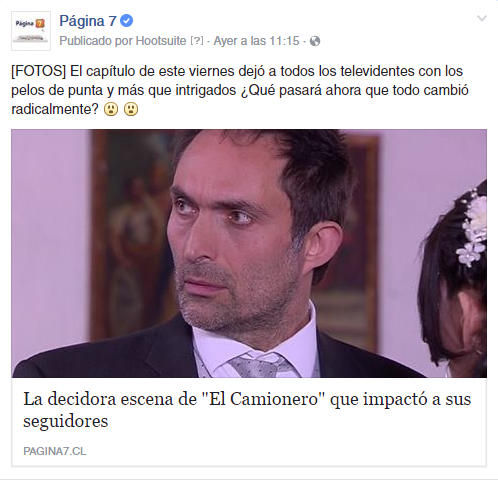Open the post options dropdown arrow

(482, 18)
